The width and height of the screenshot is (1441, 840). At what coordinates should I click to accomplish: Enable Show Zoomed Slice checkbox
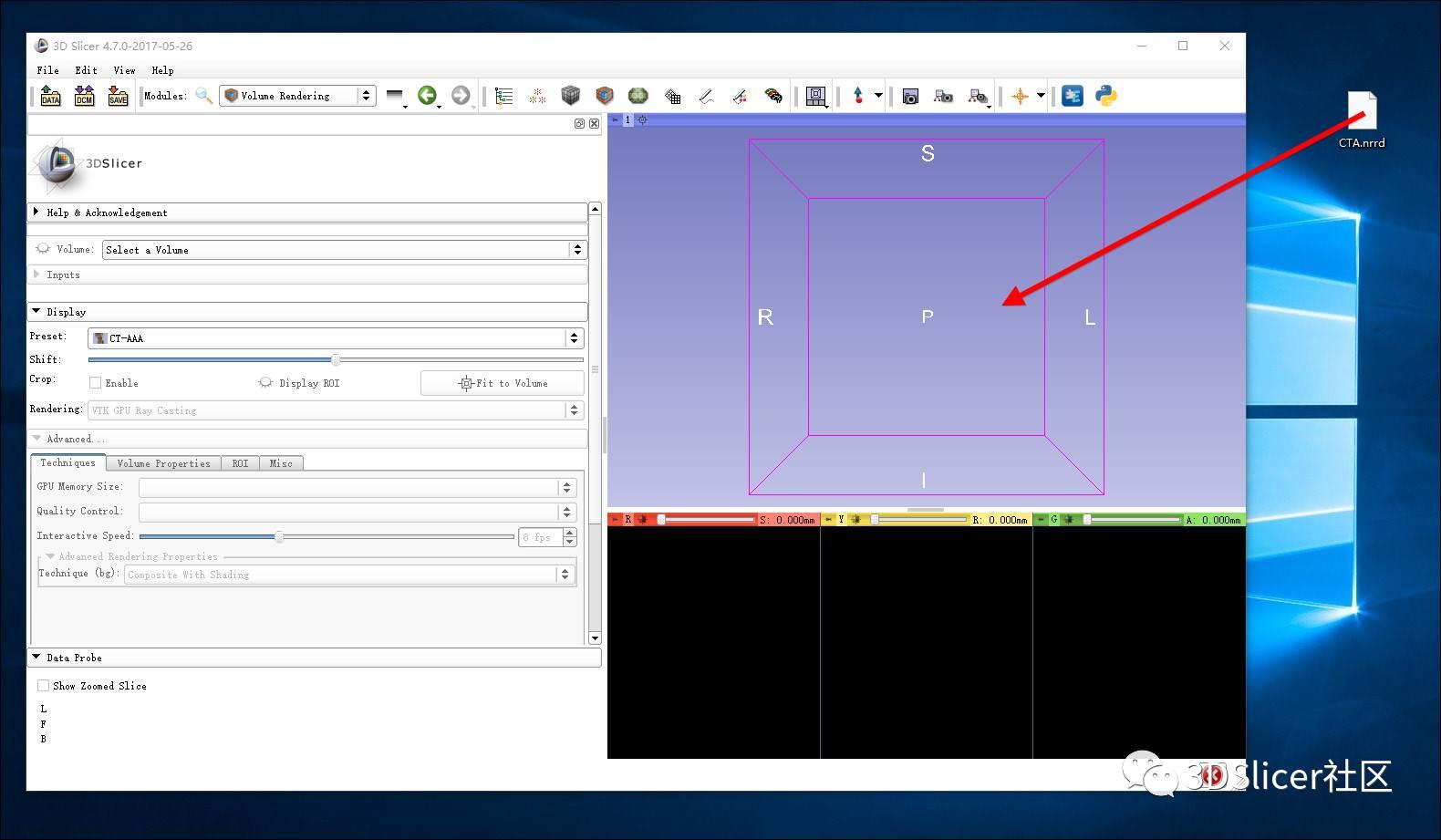pyautogui.click(x=43, y=685)
